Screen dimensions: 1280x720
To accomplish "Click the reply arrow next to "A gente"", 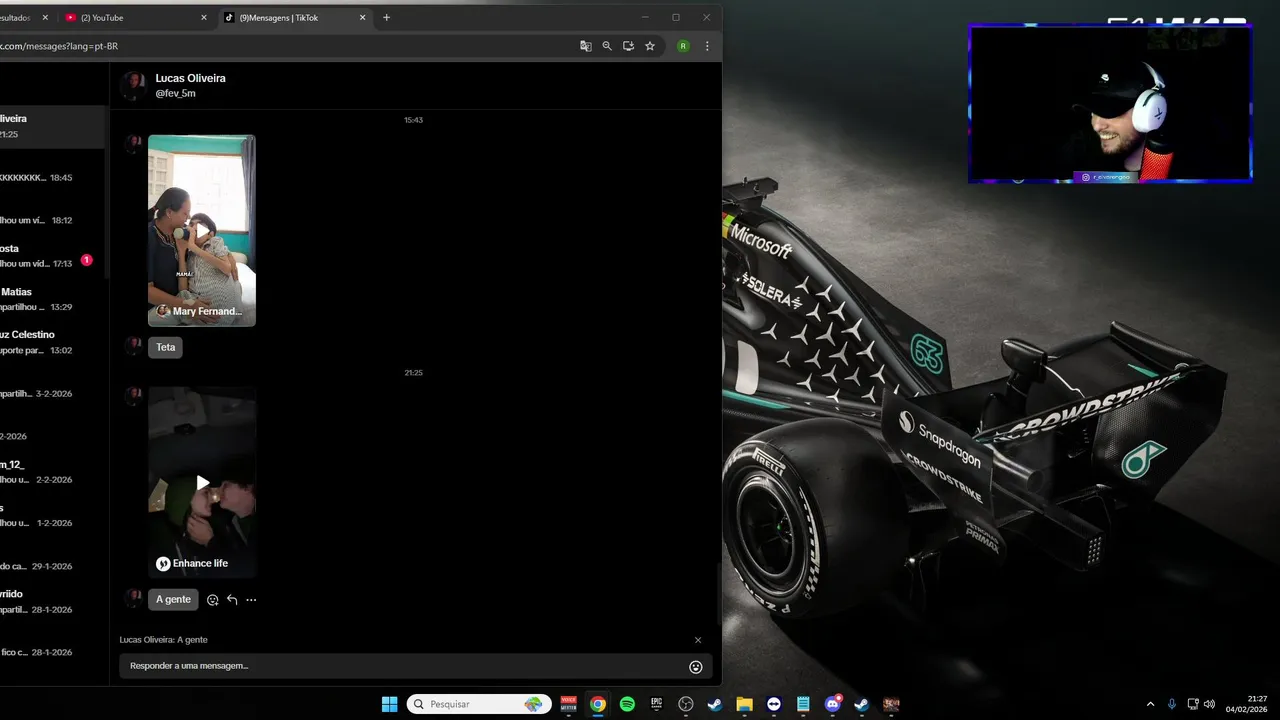I will [x=232, y=600].
